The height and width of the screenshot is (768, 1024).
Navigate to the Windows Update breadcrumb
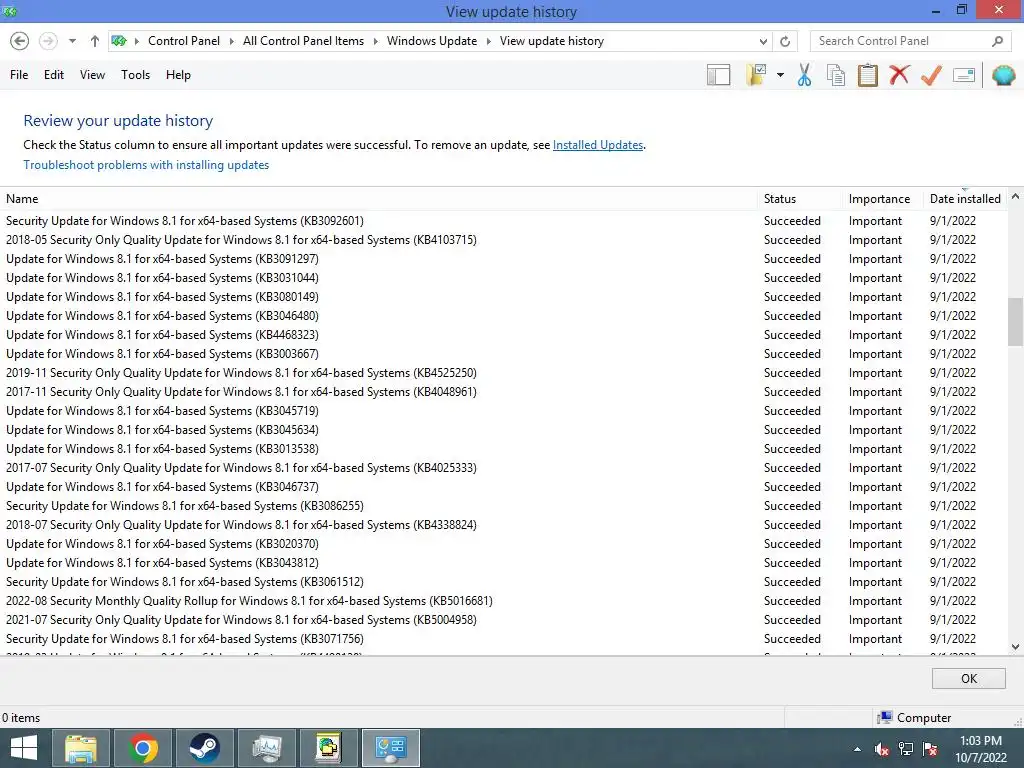pos(432,41)
